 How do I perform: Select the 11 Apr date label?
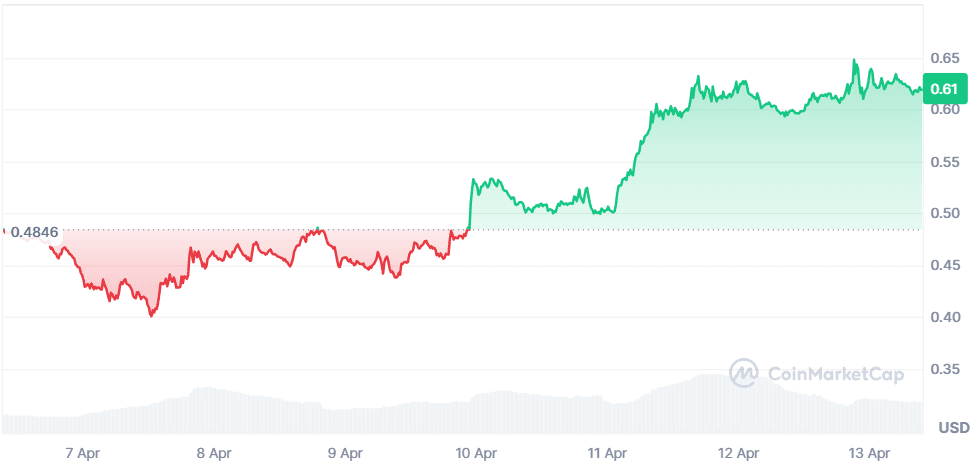[608, 452]
